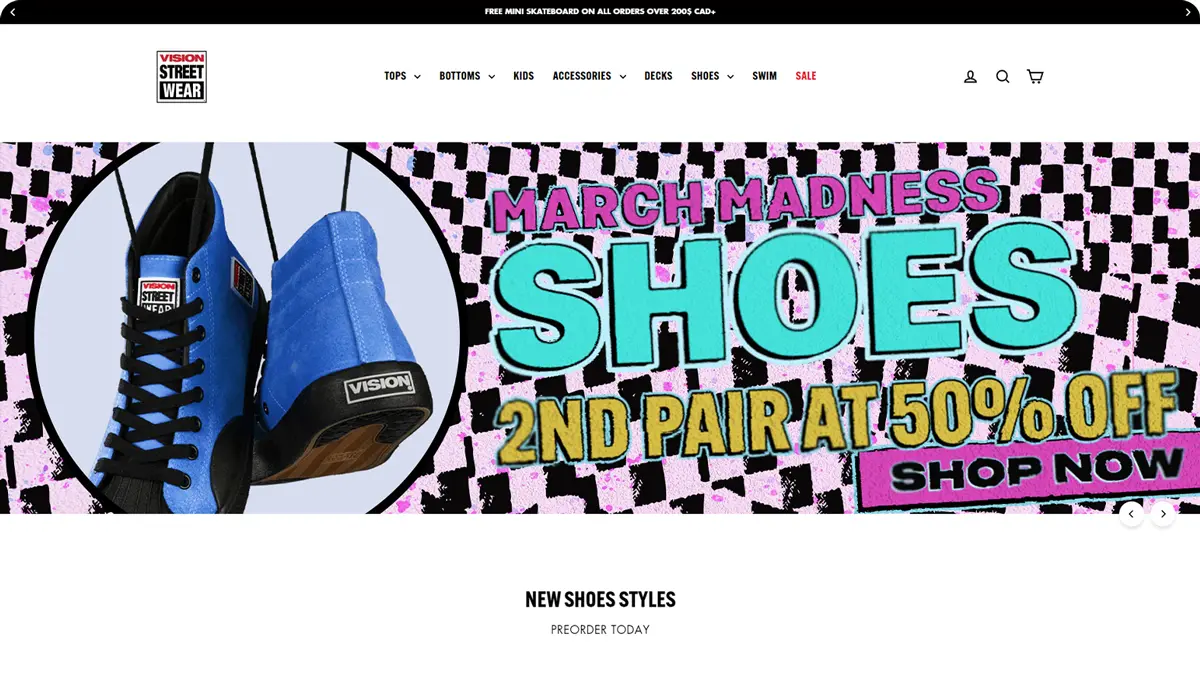Expand the Shoes dropdown menu

click(x=712, y=76)
